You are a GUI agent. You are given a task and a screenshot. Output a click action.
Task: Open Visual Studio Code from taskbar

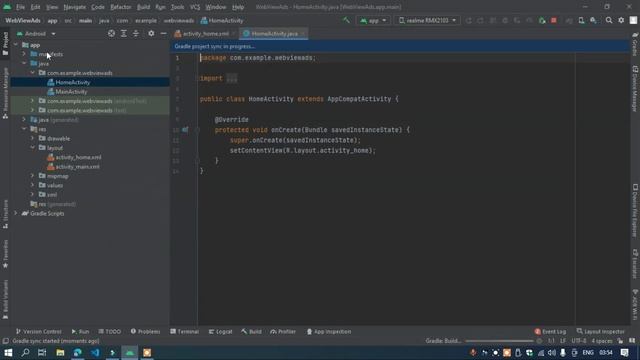click(95, 352)
